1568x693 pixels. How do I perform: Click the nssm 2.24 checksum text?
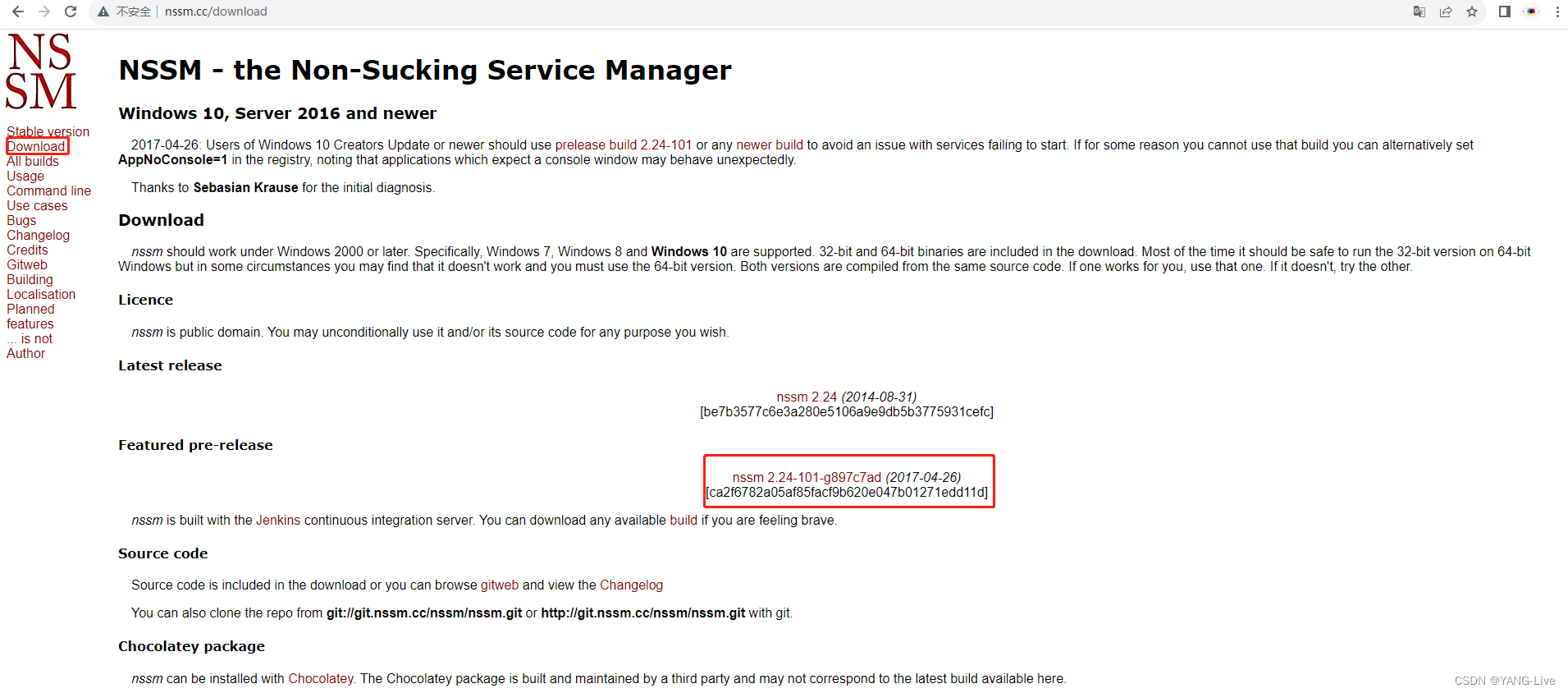coord(847,411)
